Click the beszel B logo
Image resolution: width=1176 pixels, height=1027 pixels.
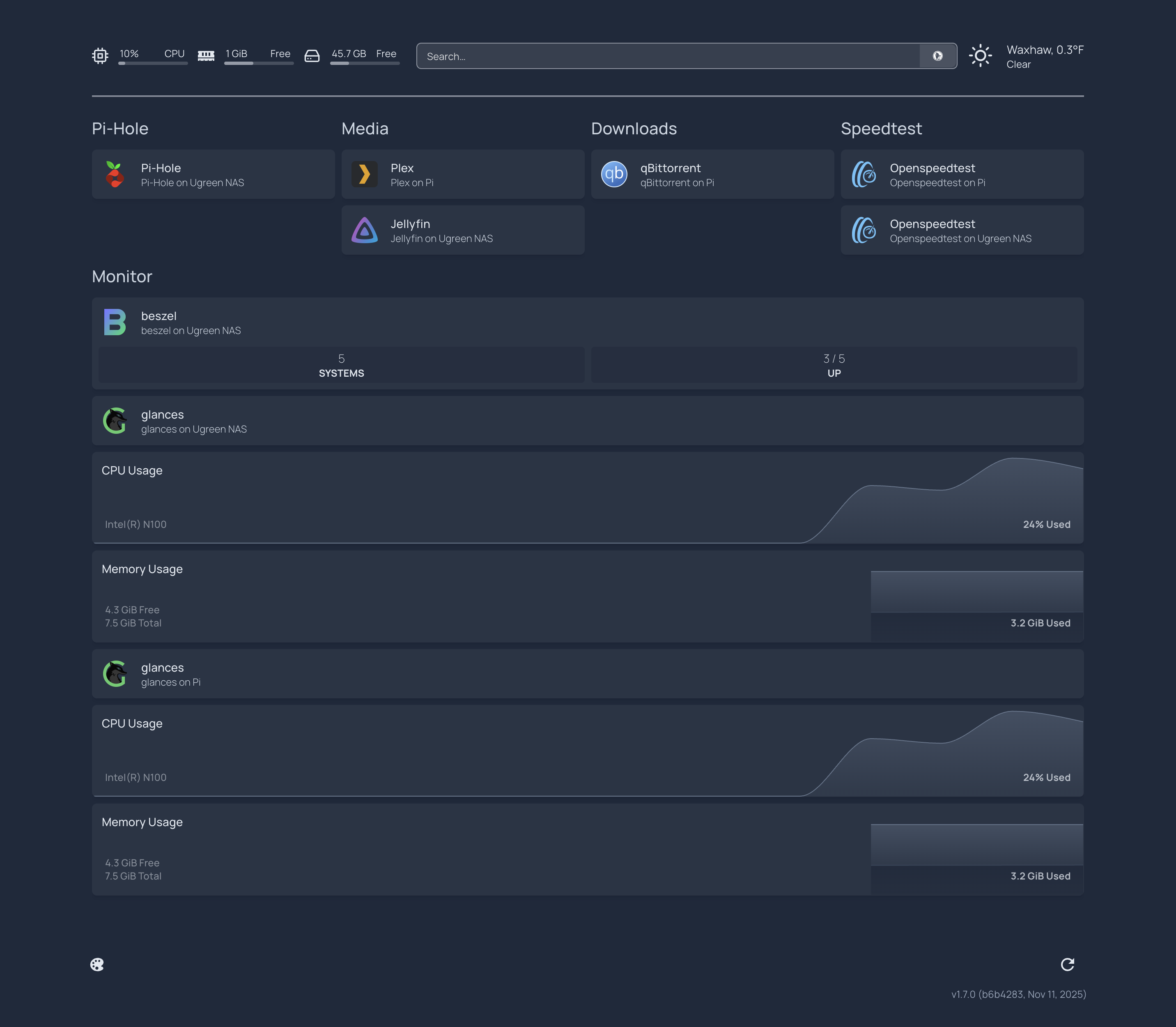tap(115, 322)
